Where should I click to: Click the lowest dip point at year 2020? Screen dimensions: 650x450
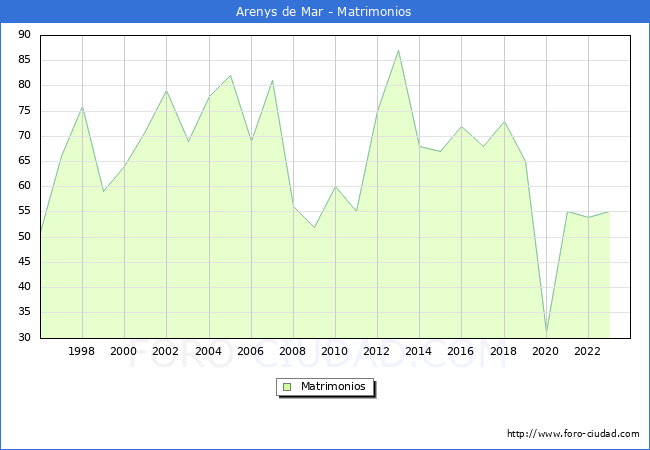546,332
